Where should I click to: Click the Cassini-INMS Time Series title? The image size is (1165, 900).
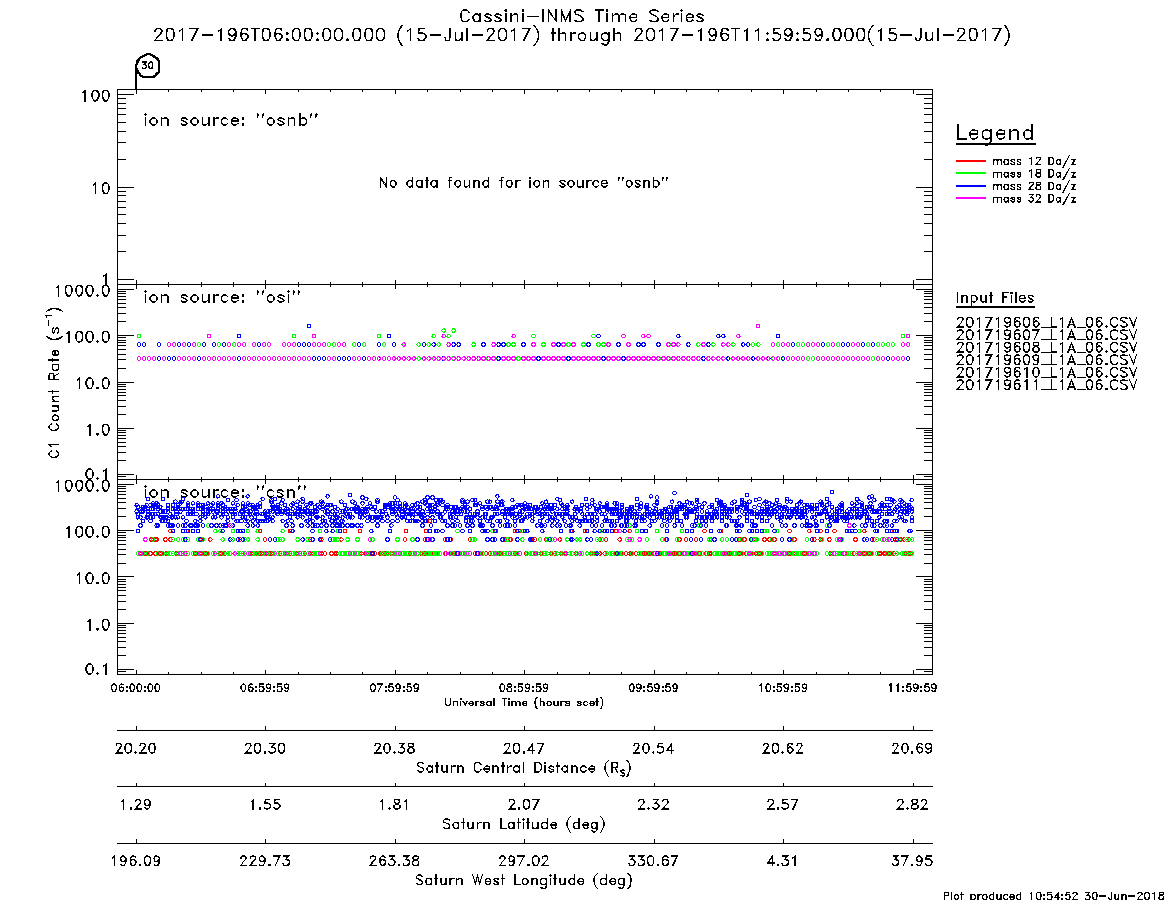(582, 16)
